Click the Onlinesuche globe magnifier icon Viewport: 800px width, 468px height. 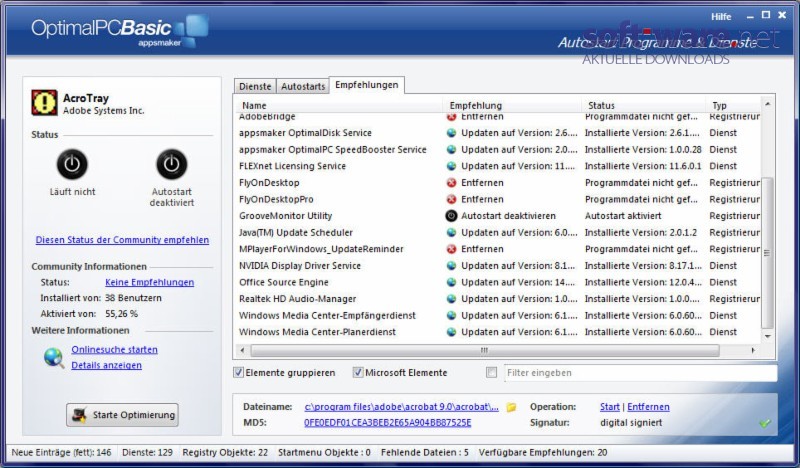[54, 358]
